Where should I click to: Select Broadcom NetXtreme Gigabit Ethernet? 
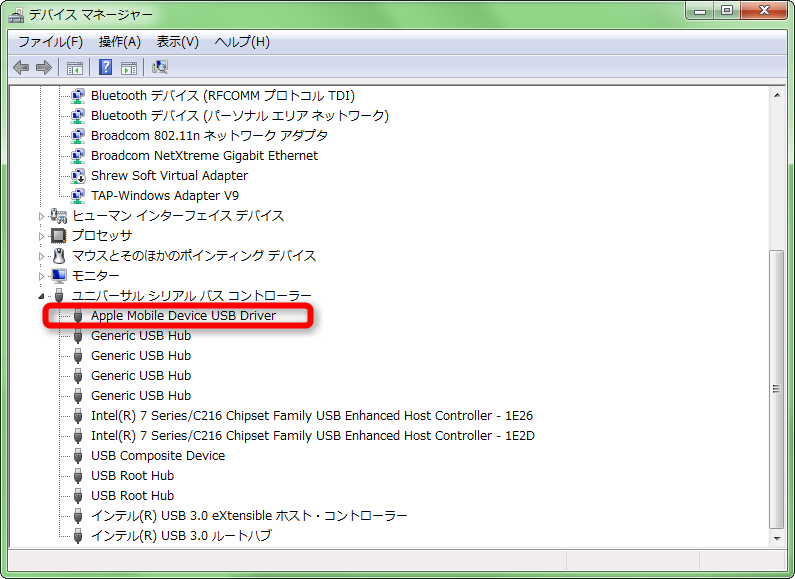point(204,156)
